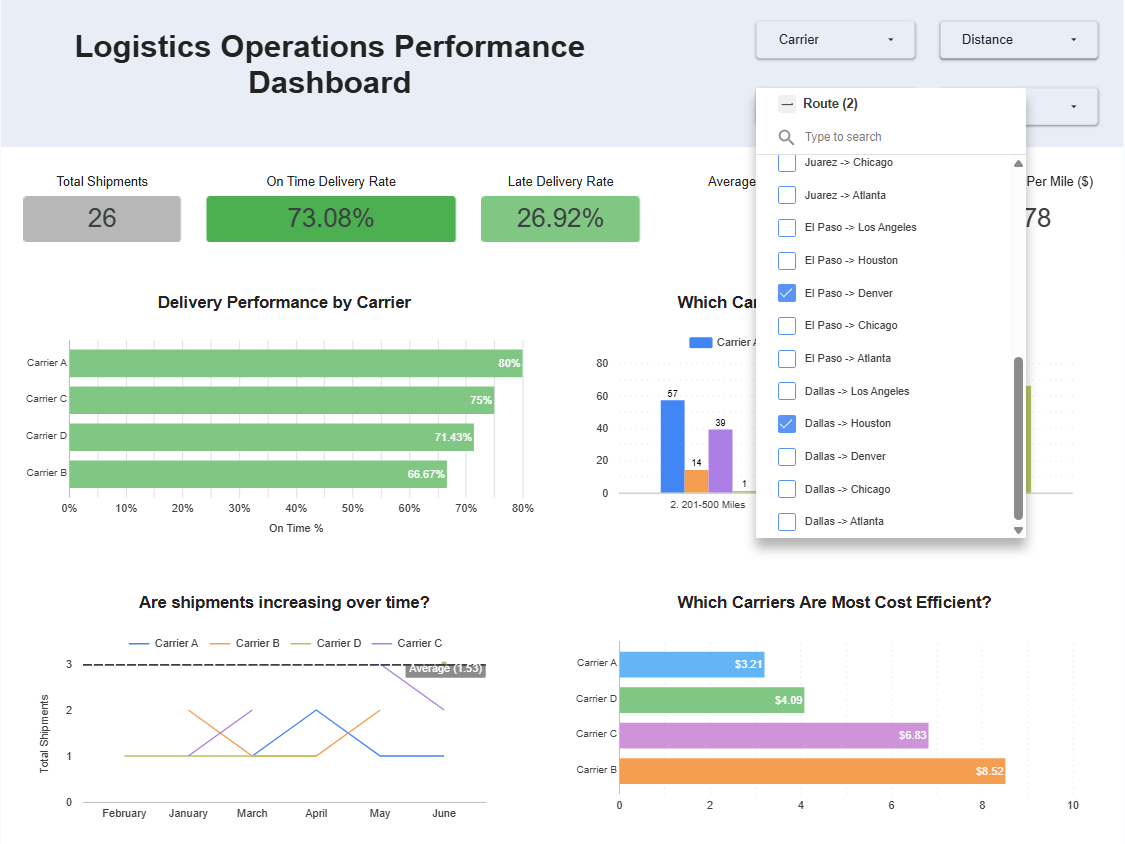Click the June label on the x-axis
The image size is (1125, 844).
tap(444, 813)
